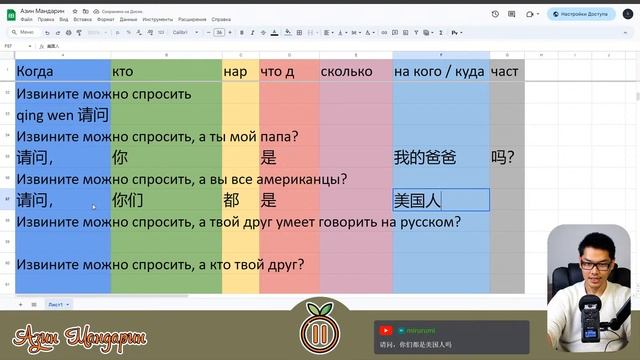Add a new sheet with plus
640x360 pixels.
coord(20,304)
